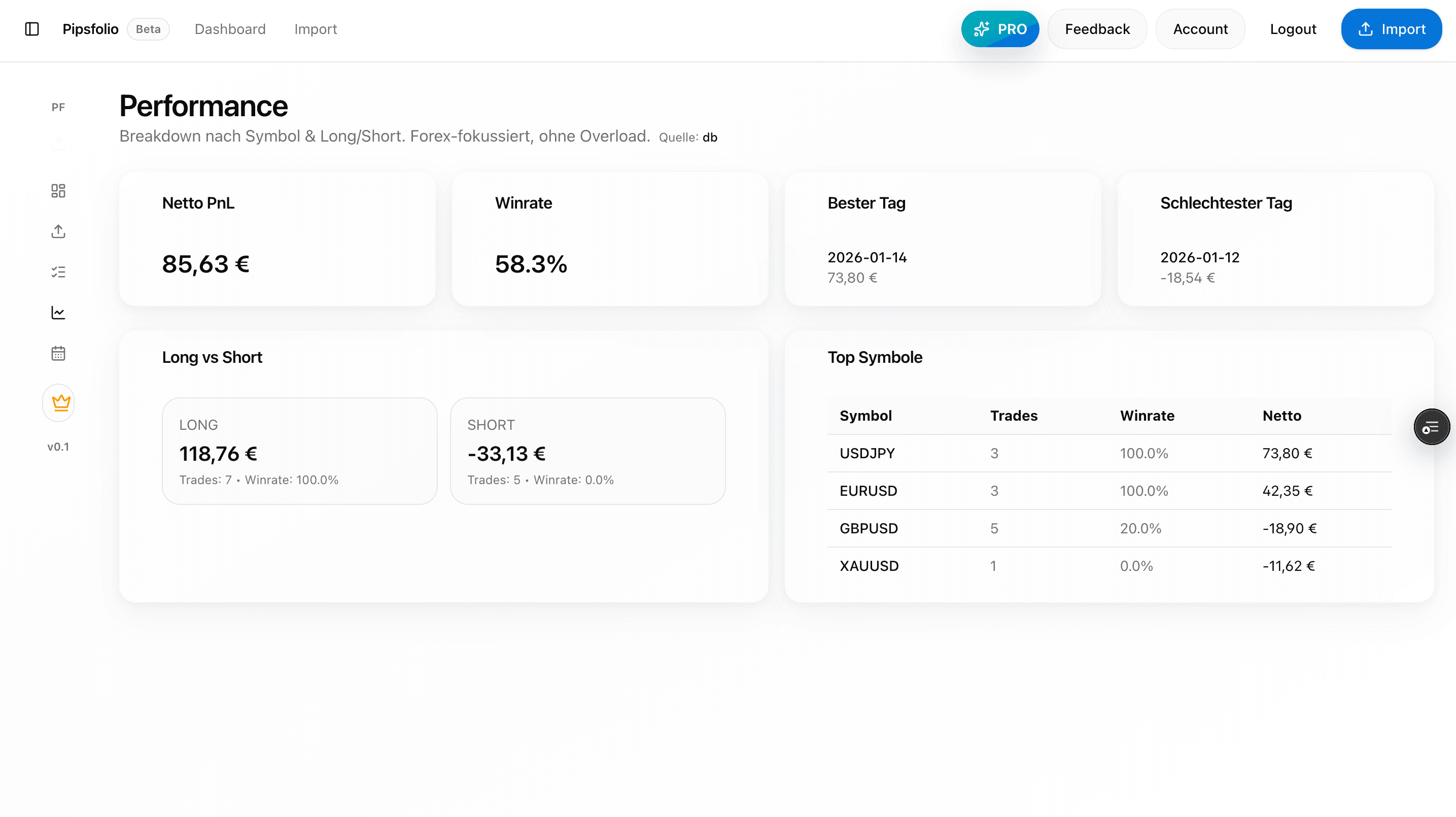Navigate to the Dashboard menu item
The height and width of the screenshot is (817, 1456).
tap(230, 29)
